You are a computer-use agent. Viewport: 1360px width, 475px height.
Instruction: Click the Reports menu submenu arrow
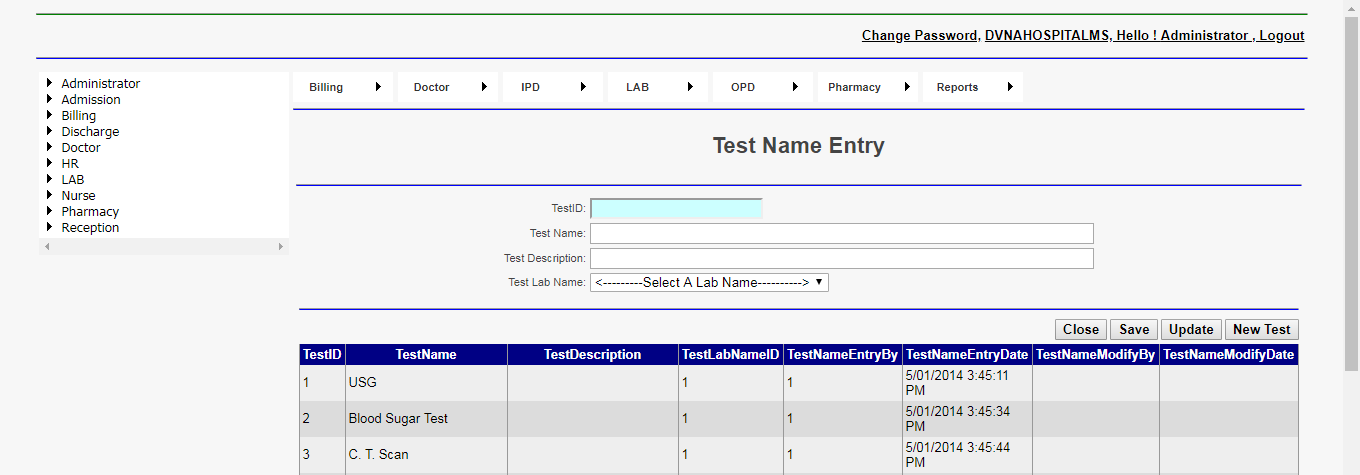[x=1010, y=87]
